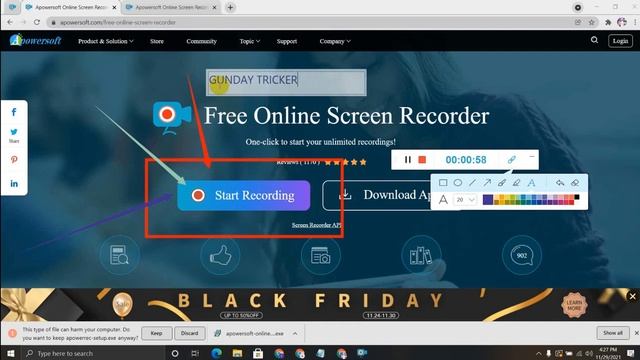Select the brush drawing tool
Image resolution: width=640 pixels, height=360 pixels.
[502, 183]
